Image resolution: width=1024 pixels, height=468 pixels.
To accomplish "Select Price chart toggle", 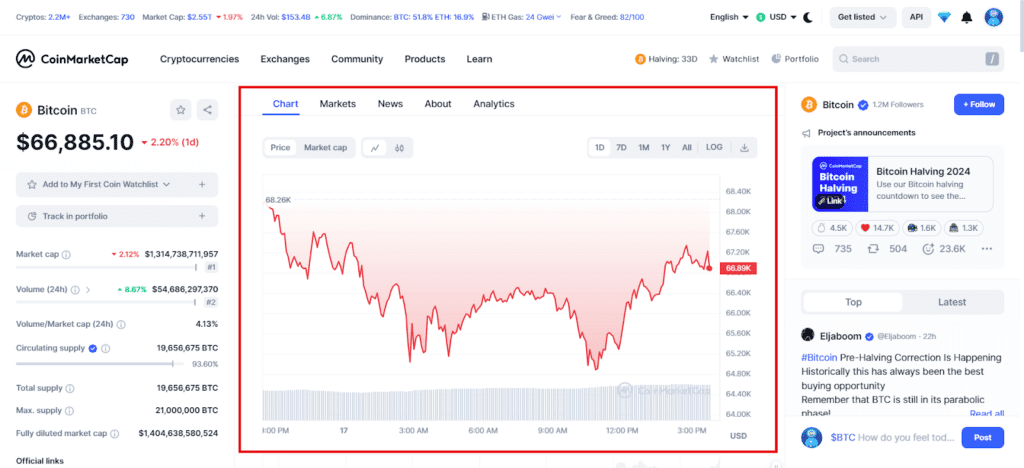I will pos(280,148).
